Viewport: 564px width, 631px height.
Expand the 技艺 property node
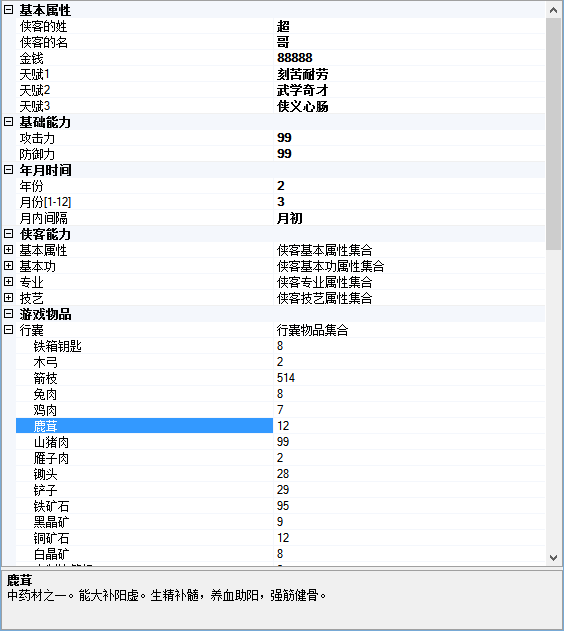coord(8,298)
